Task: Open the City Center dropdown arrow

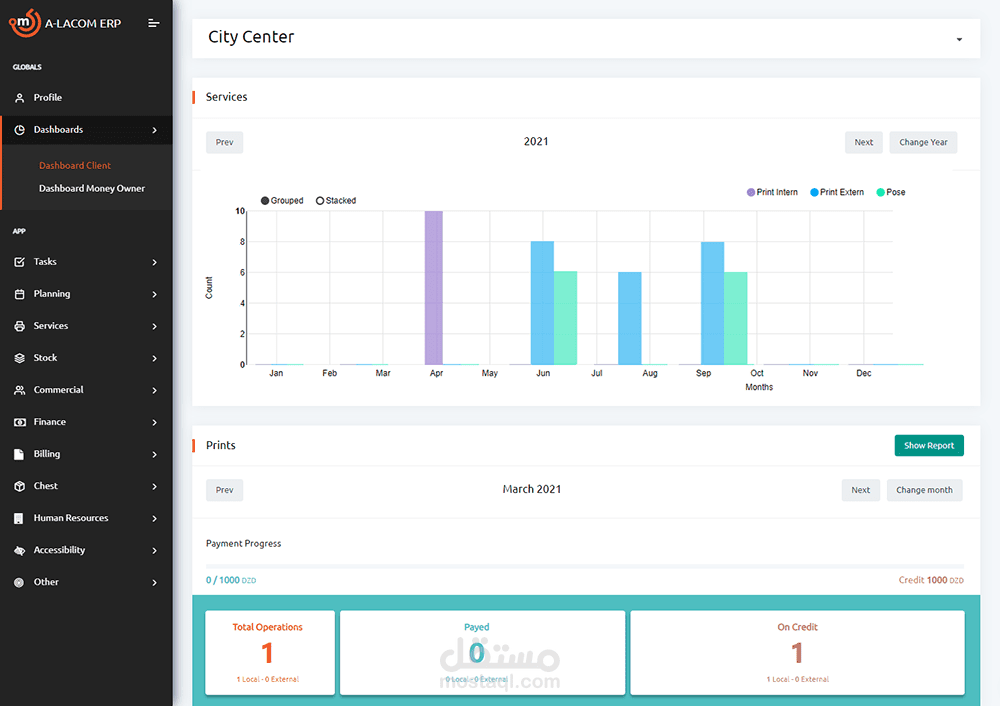Action: pyautogui.click(x=959, y=40)
